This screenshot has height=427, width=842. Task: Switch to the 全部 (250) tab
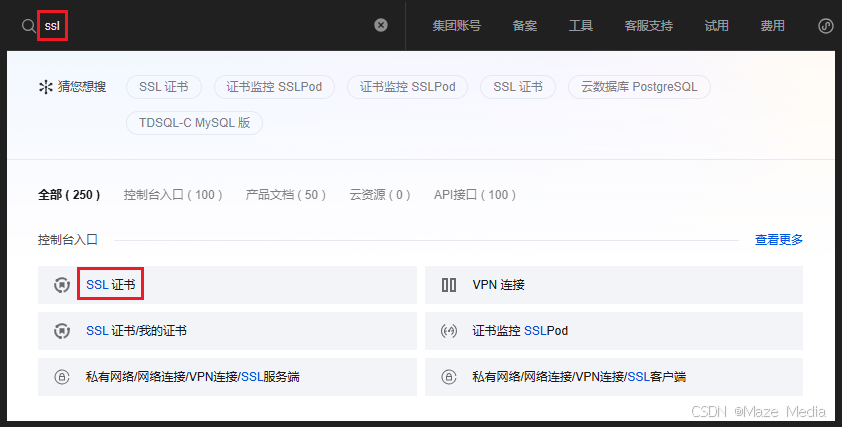[69, 194]
